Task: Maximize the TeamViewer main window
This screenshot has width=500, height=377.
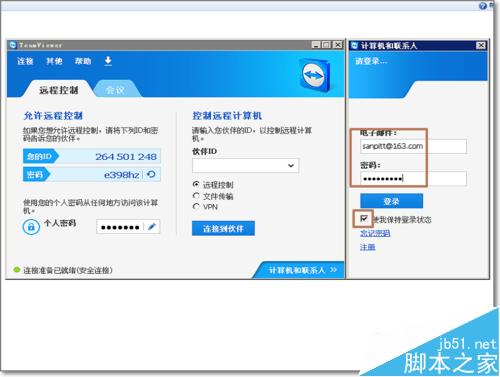Action: (327, 45)
